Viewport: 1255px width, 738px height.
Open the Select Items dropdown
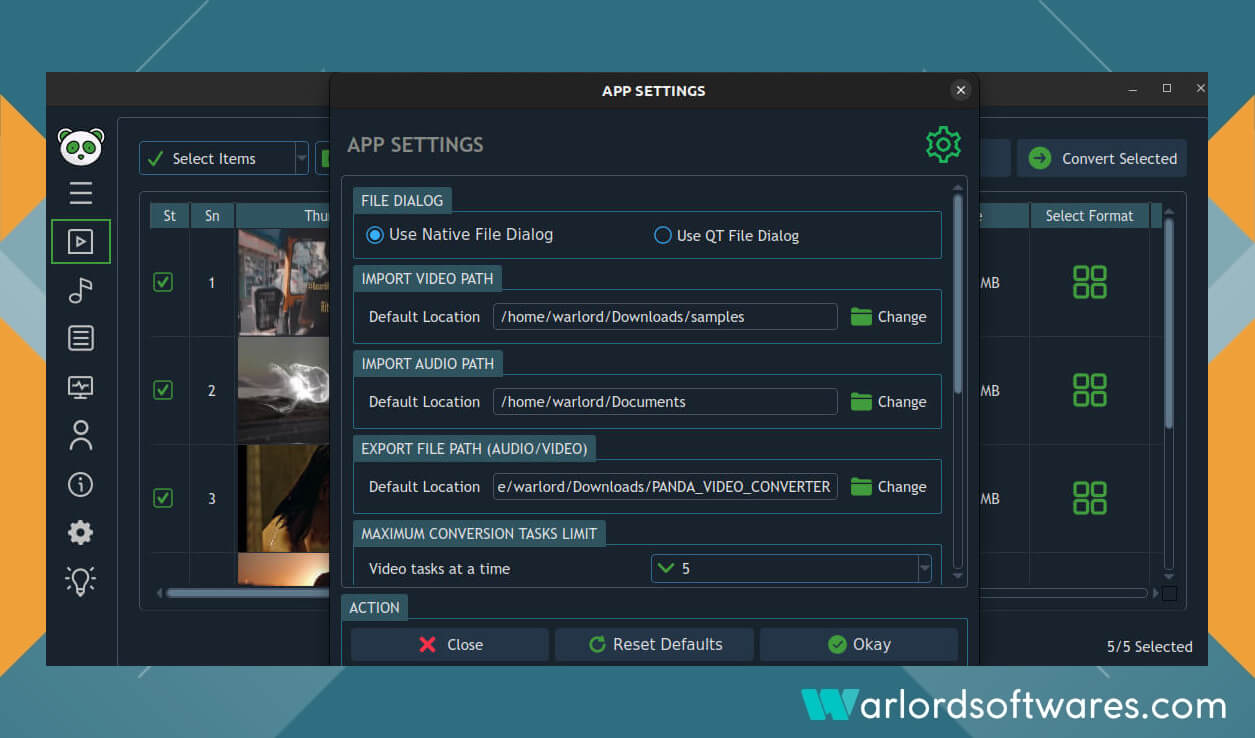(x=301, y=158)
